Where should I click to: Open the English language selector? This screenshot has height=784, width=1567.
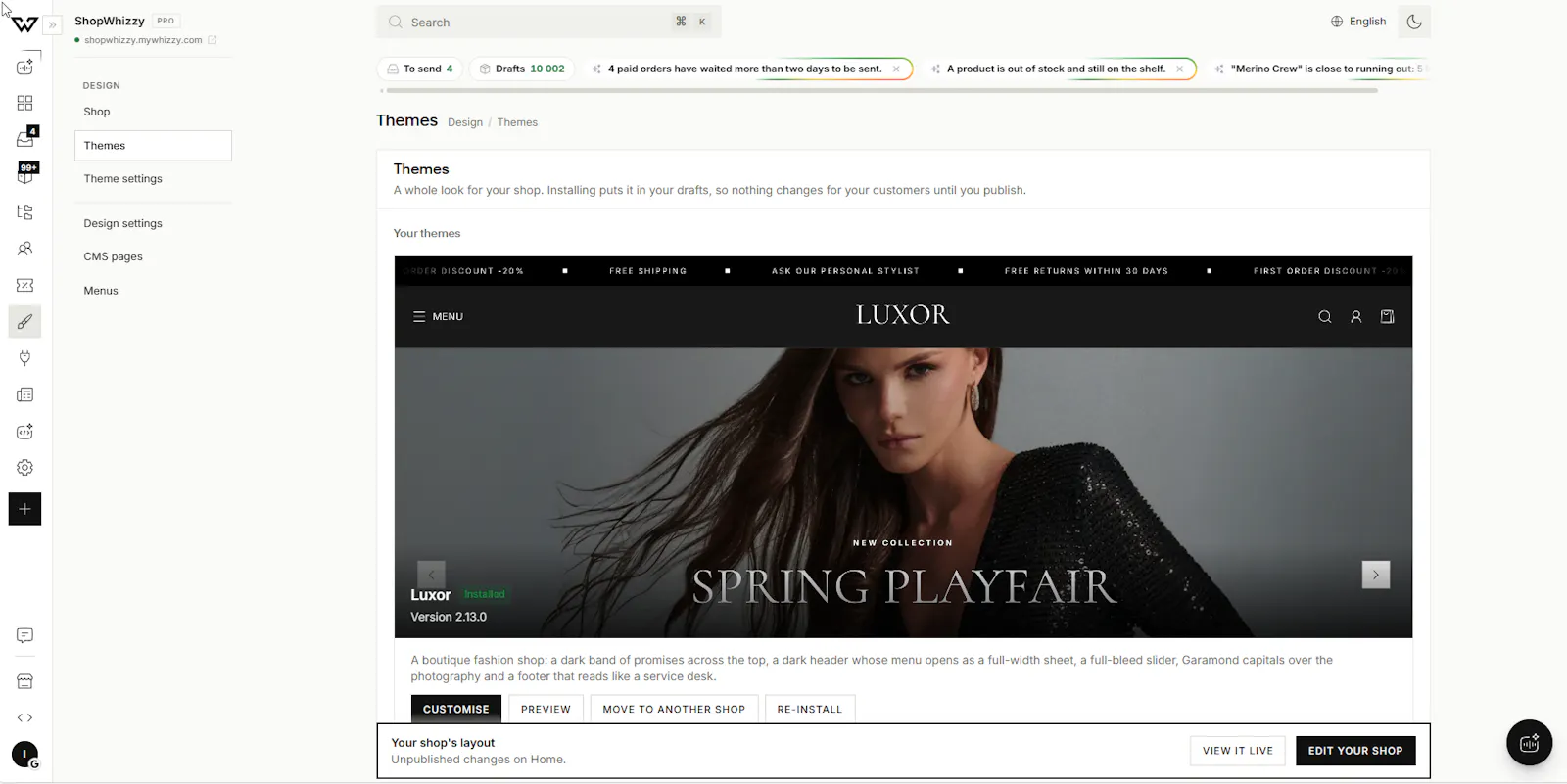pos(1358,22)
